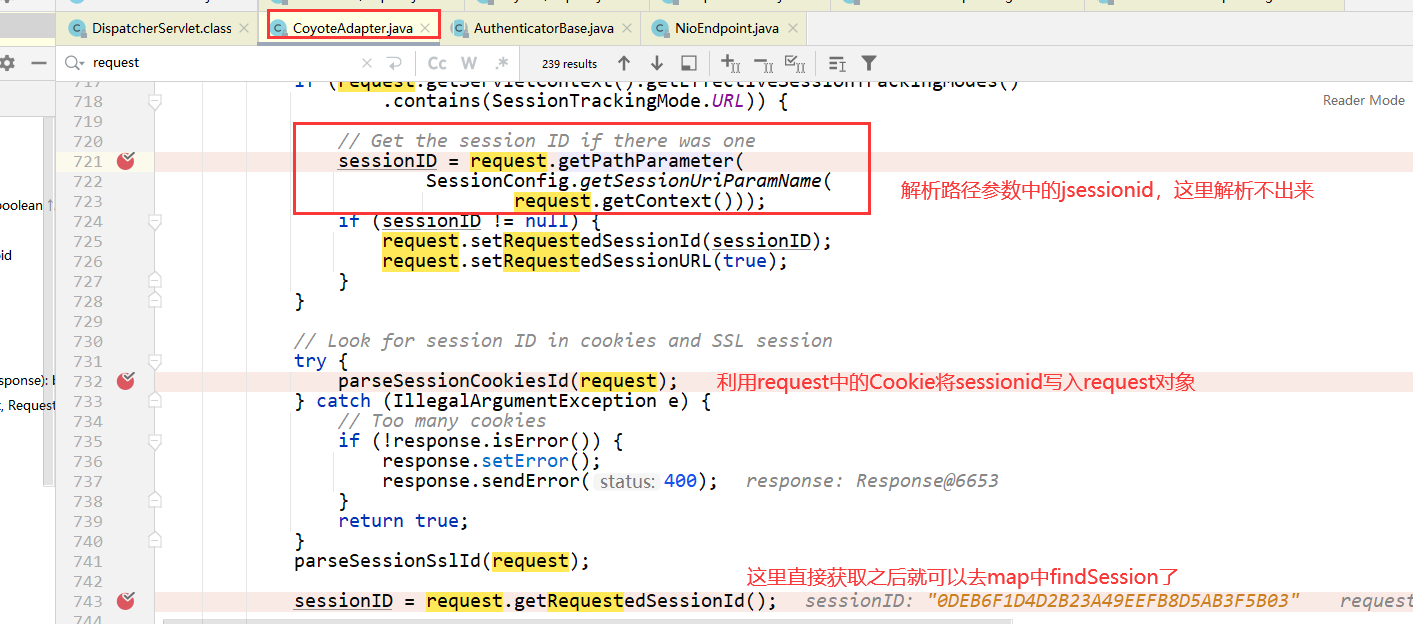Enable match case in search bar
1413x624 pixels.
point(437,62)
